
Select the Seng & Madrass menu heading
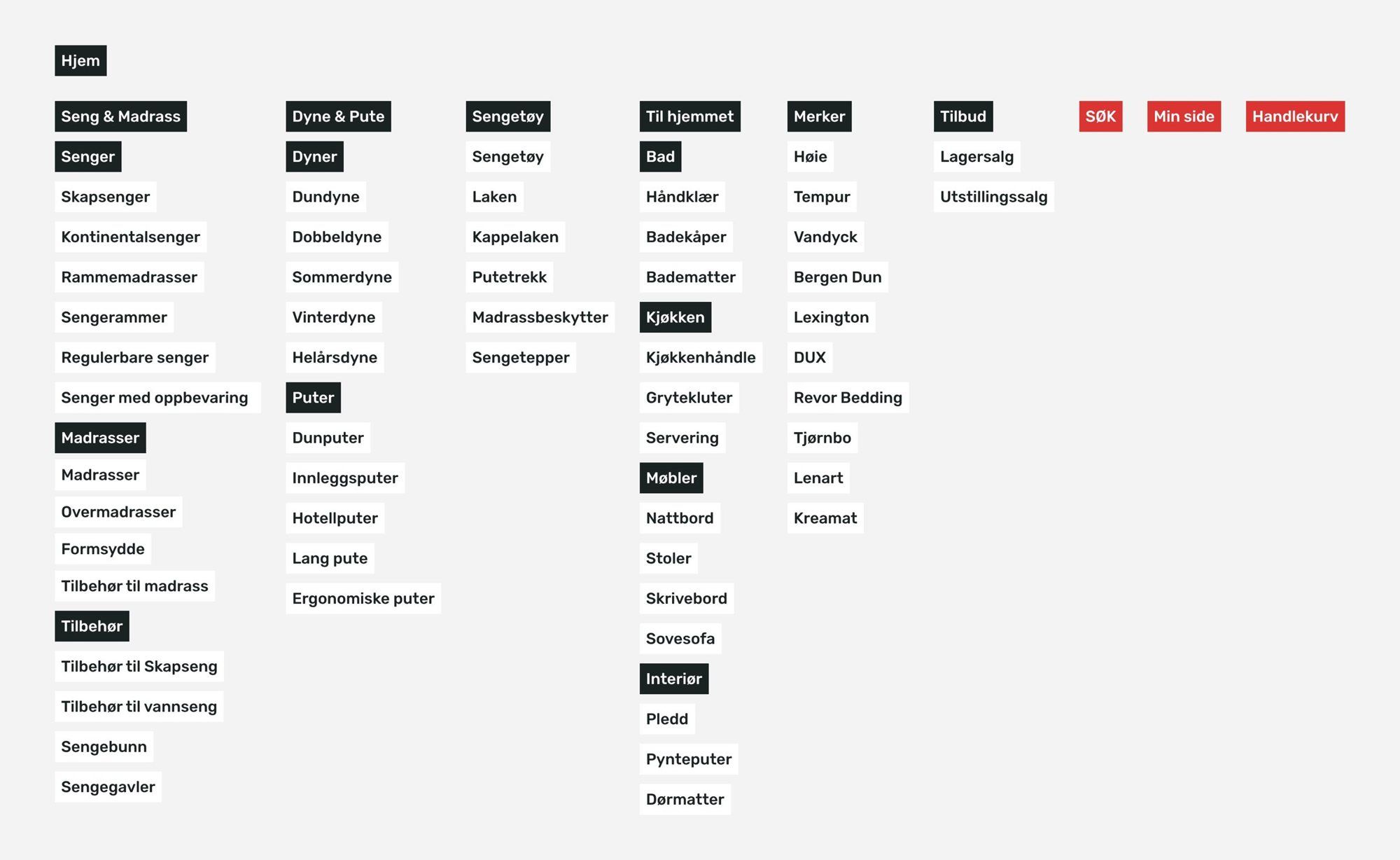pyautogui.click(x=120, y=116)
